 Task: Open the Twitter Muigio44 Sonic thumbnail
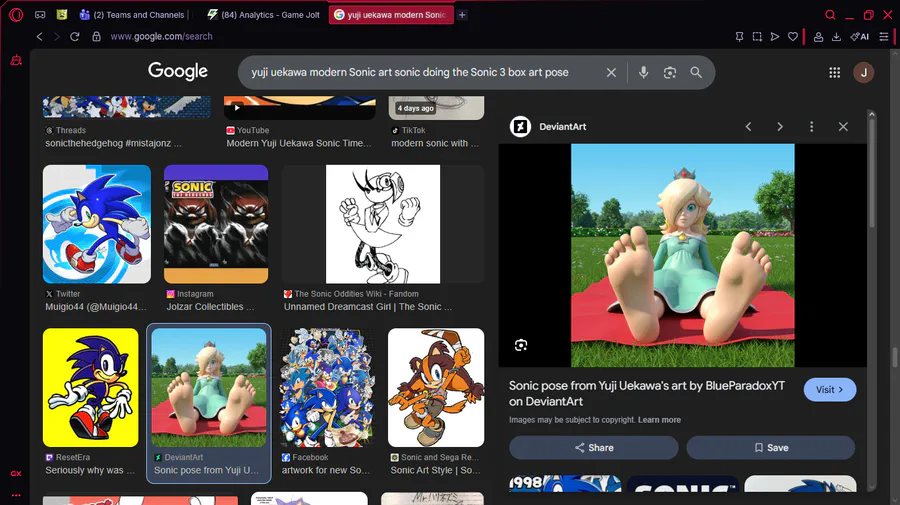(96, 224)
